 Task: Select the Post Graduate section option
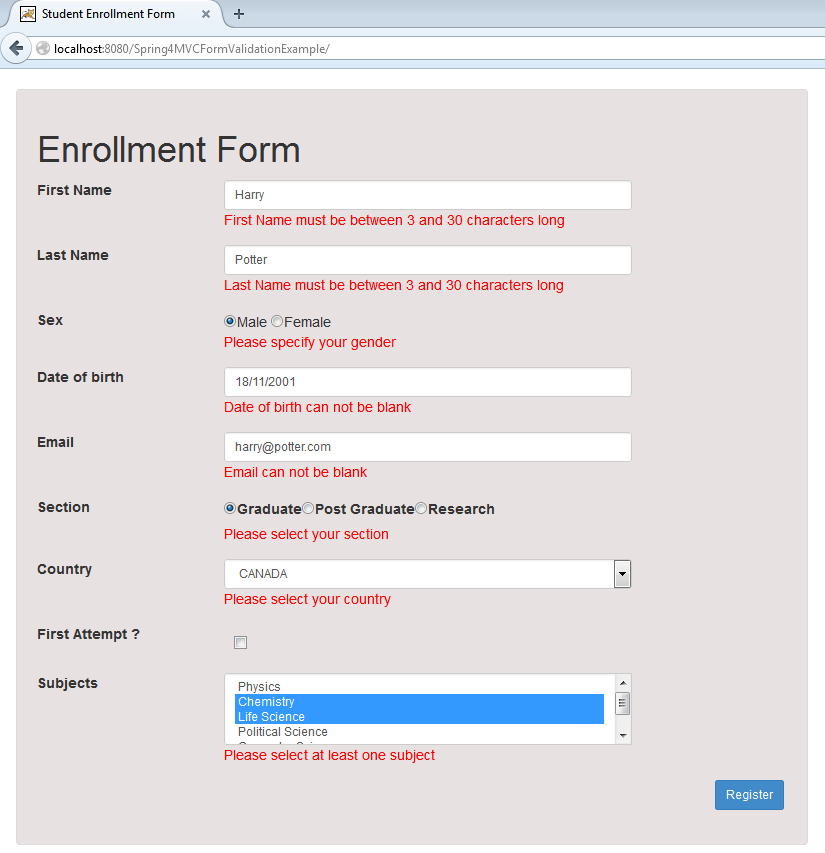[x=308, y=509]
